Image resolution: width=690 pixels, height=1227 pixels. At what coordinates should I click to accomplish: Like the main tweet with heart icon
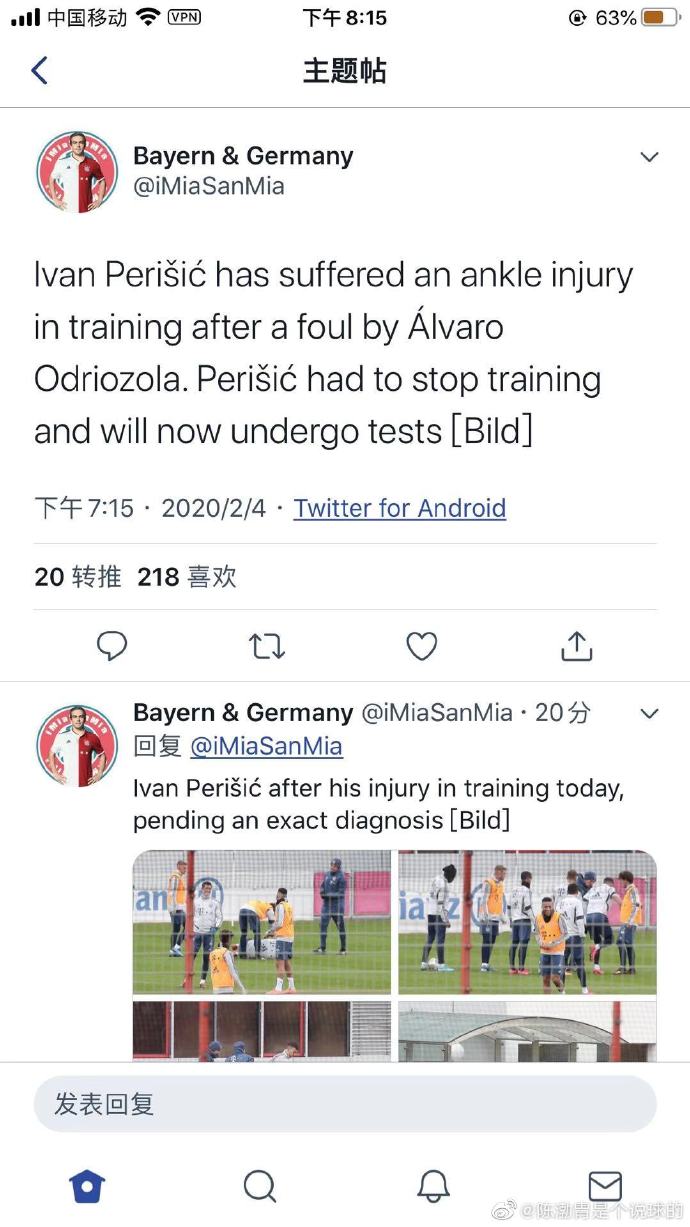[x=421, y=646]
